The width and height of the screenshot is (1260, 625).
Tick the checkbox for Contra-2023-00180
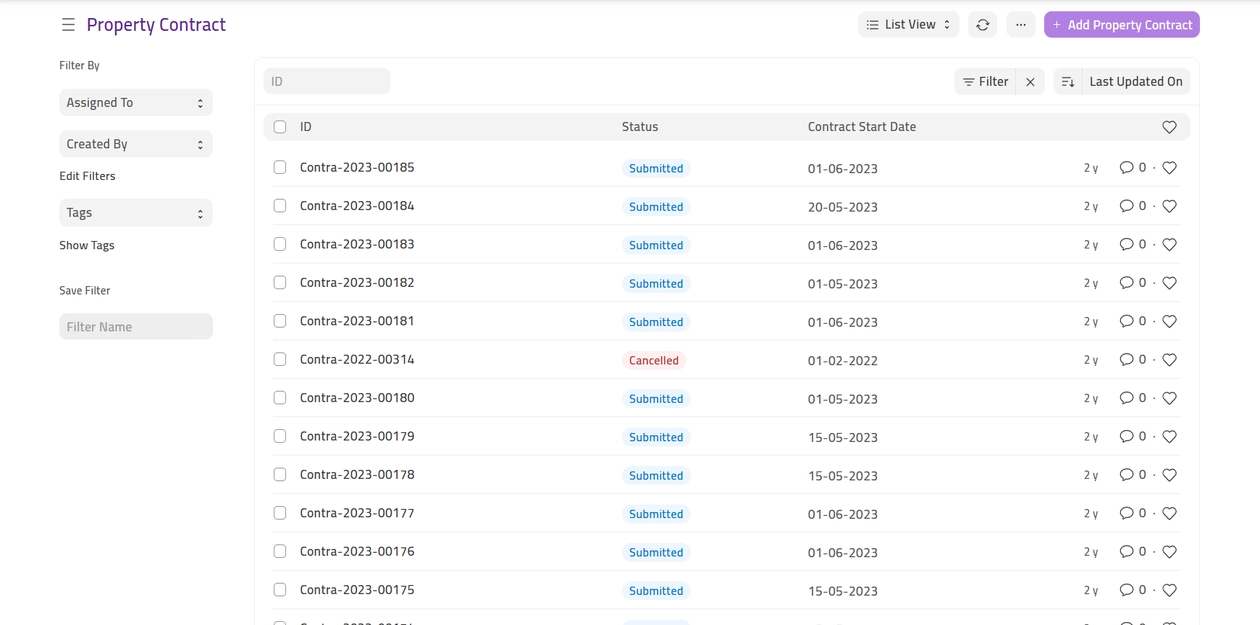coord(280,398)
